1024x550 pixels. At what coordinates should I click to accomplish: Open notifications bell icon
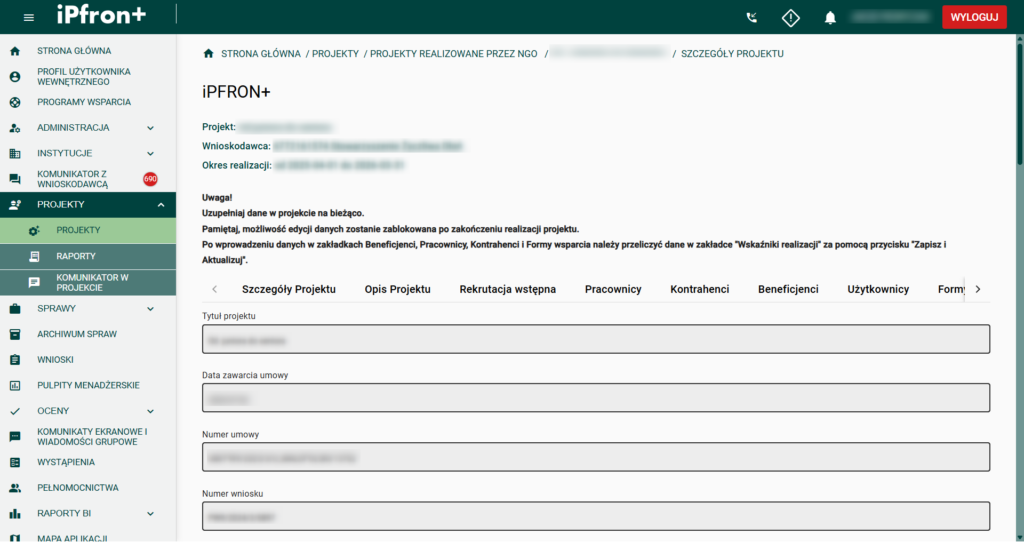tap(830, 18)
